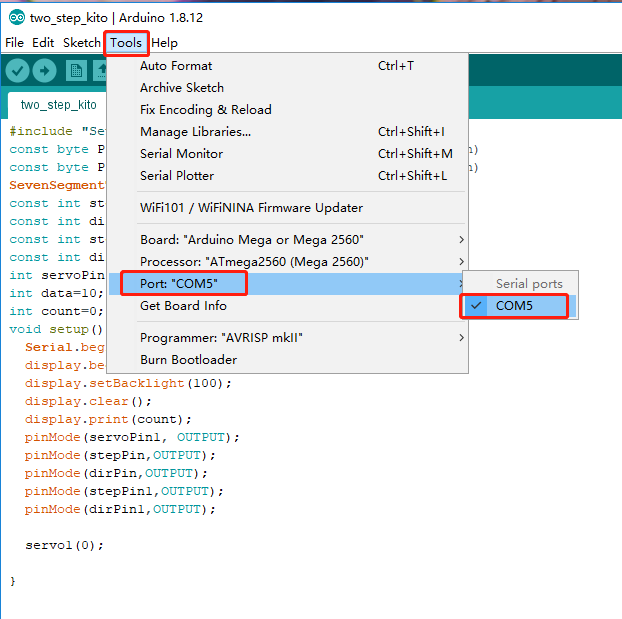The image size is (622, 619).
Task: Launch Serial Monitor from the menu
Action: (181, 154)
